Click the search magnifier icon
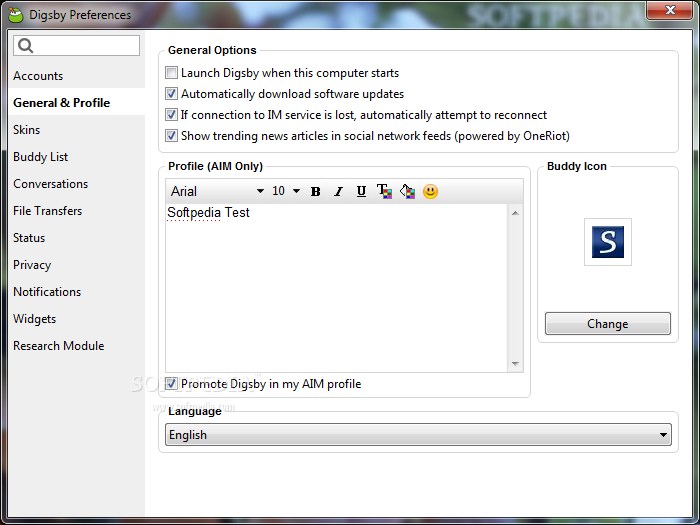This screenshot has height=525, width=700. click(25, 46)
